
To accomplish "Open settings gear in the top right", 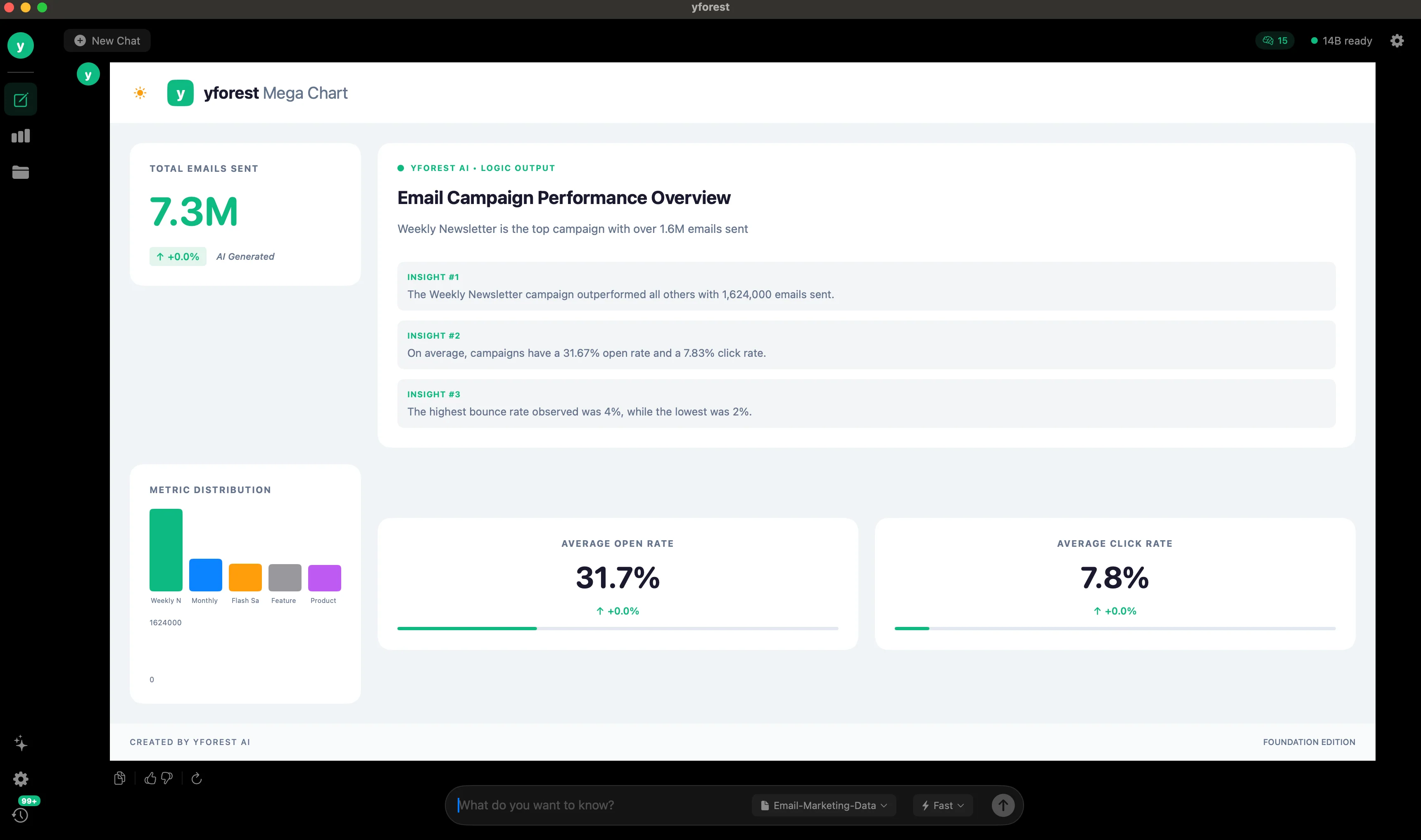I will pyautogui.click(x=1397, y=41).
